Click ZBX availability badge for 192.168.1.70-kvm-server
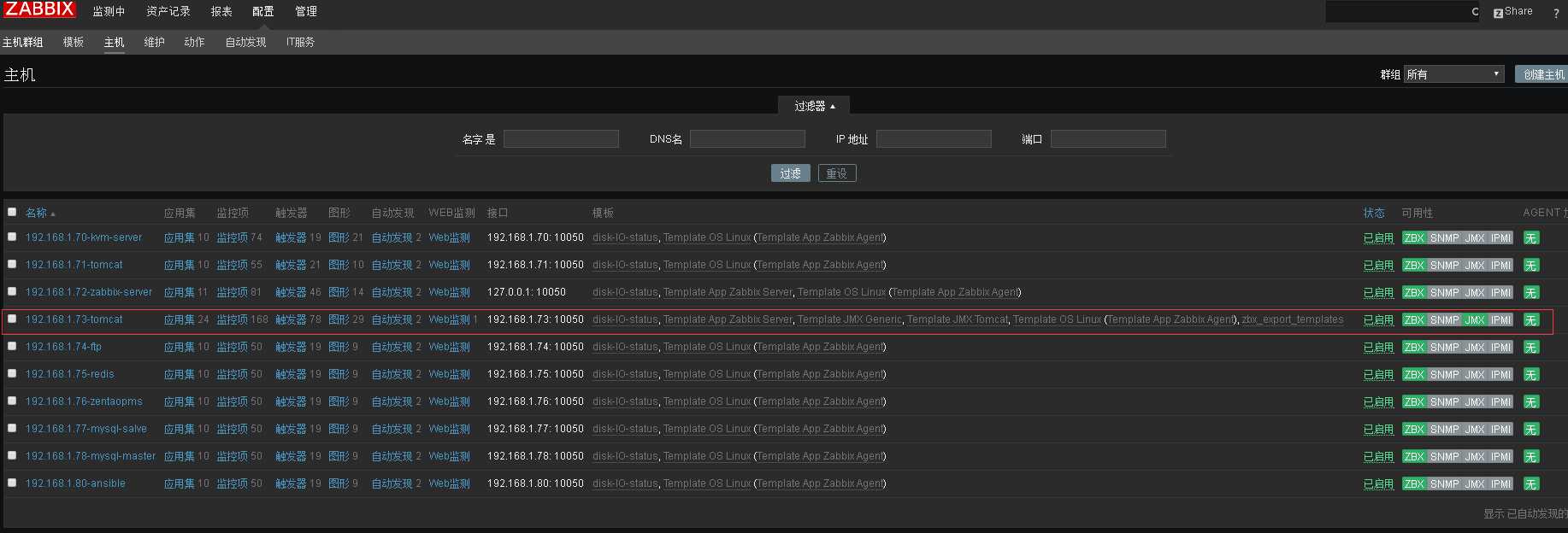The image size is (1568, 533). 1414,238
